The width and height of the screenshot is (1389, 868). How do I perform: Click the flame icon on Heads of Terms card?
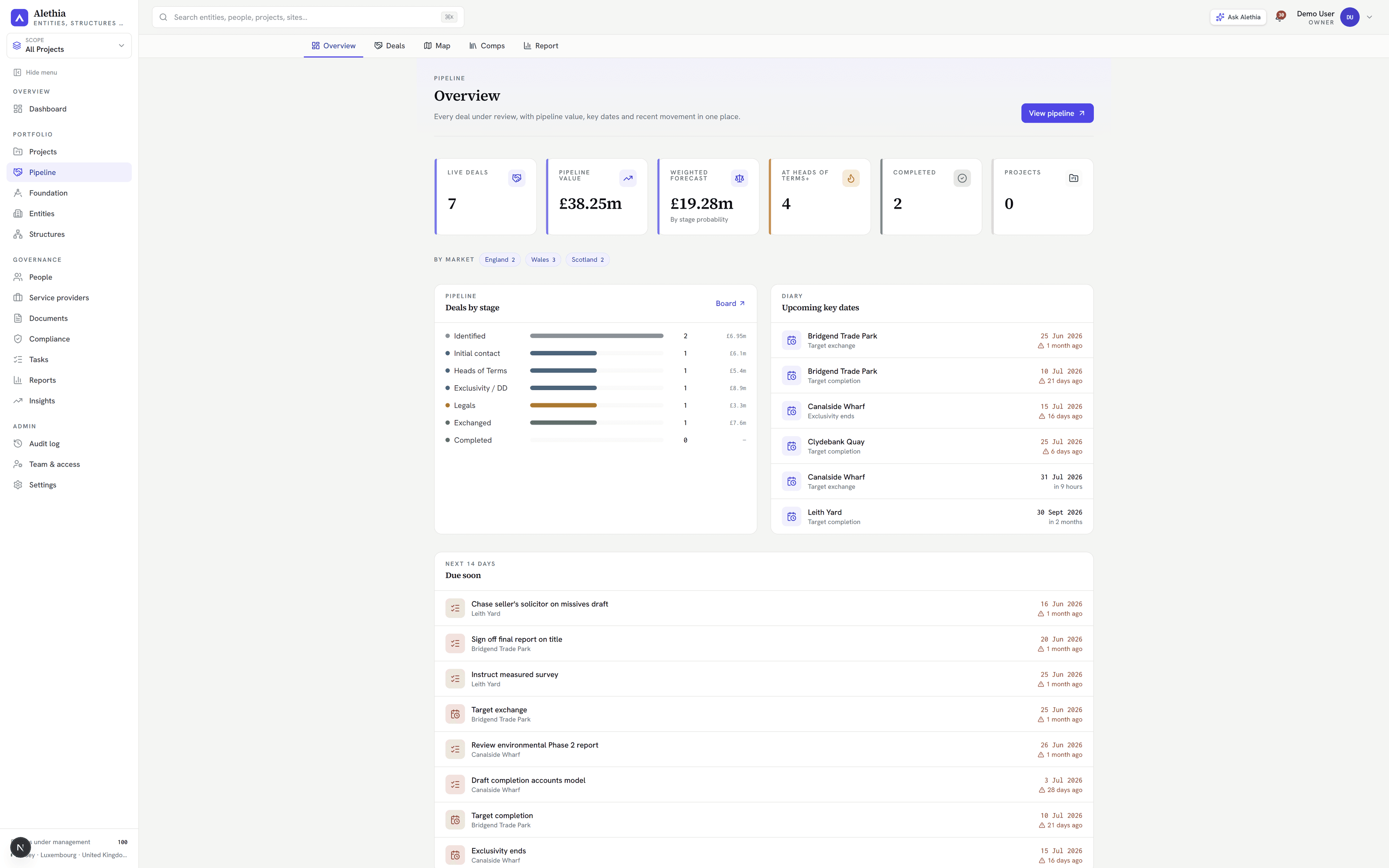pos(851,178)
